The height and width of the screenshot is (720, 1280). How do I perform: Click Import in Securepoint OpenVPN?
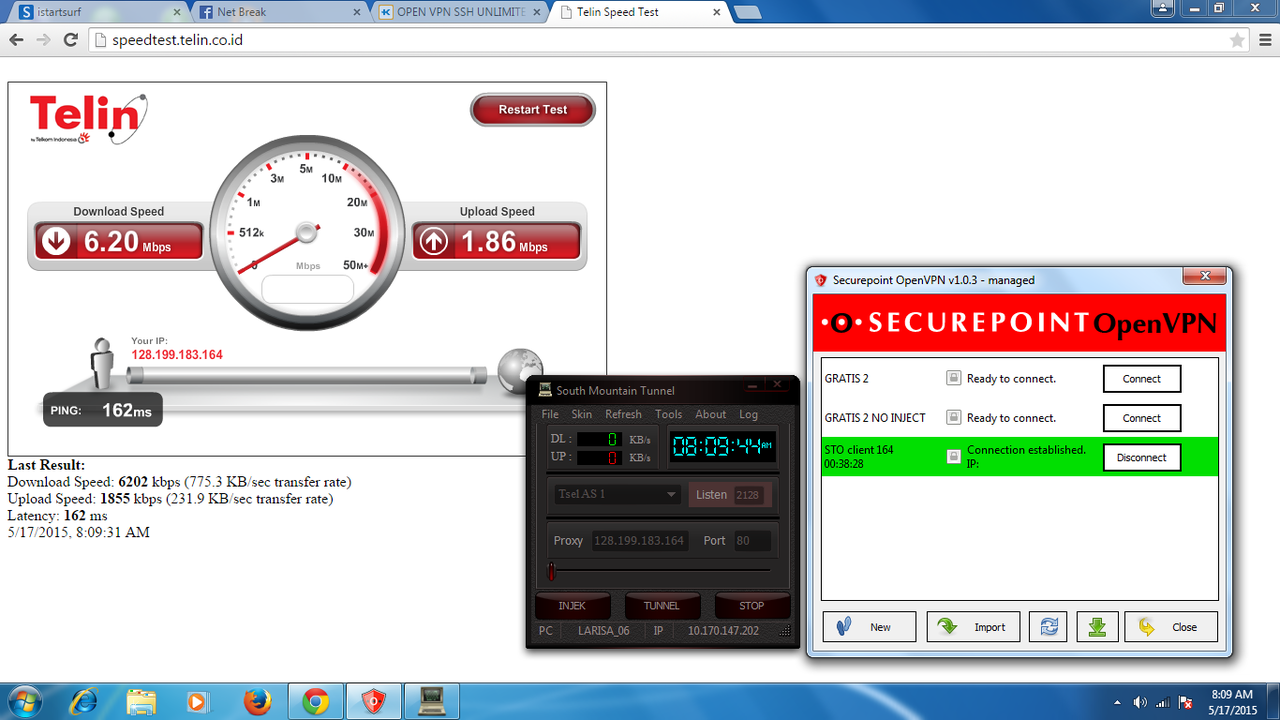(973, 627)
